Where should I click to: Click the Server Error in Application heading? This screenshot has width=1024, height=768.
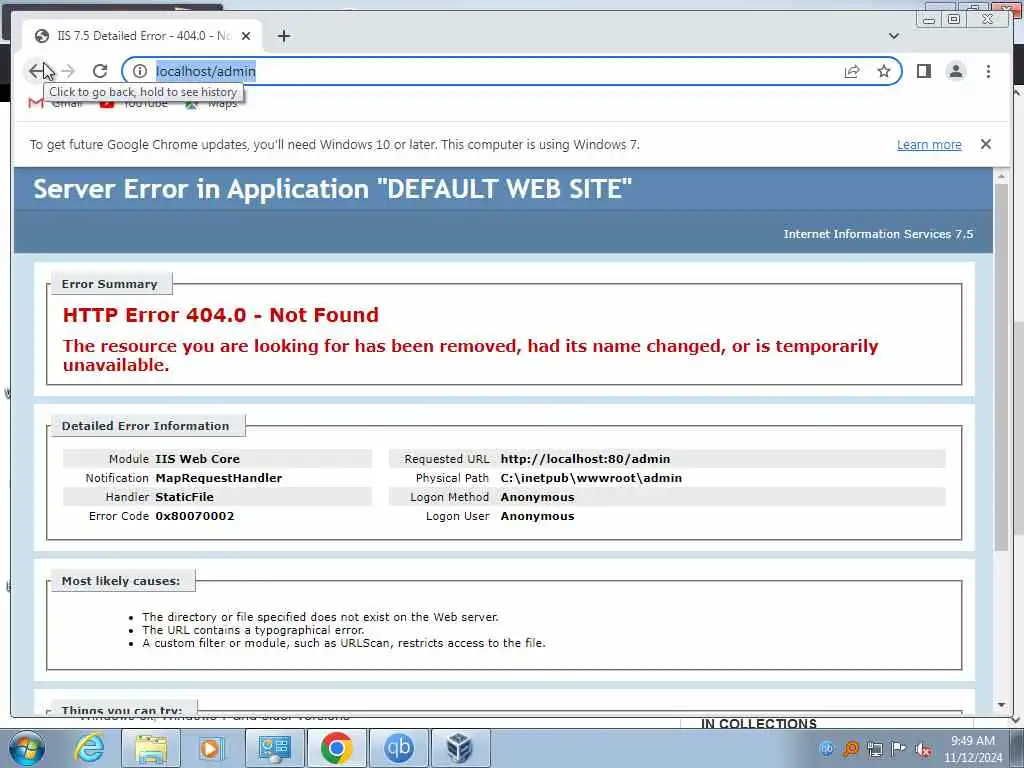[x=332, y=189]
